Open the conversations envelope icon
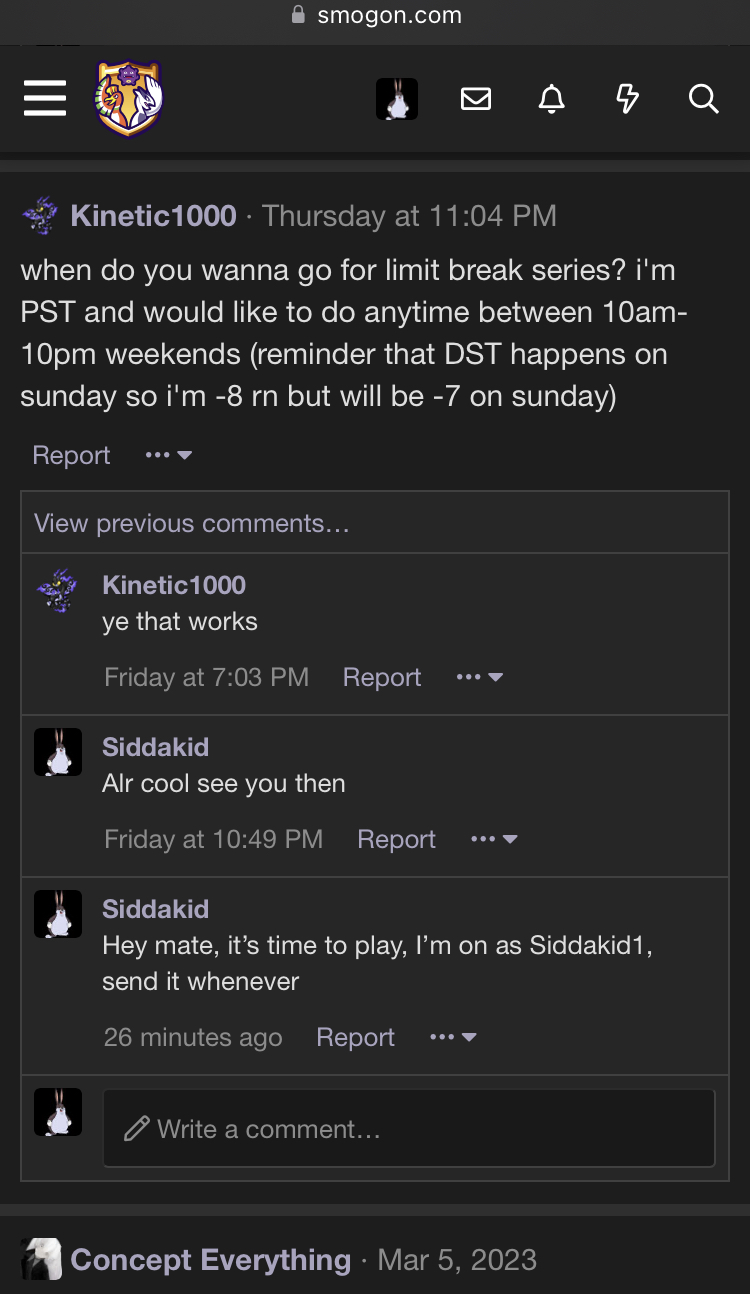 click(x=476, y=99)
